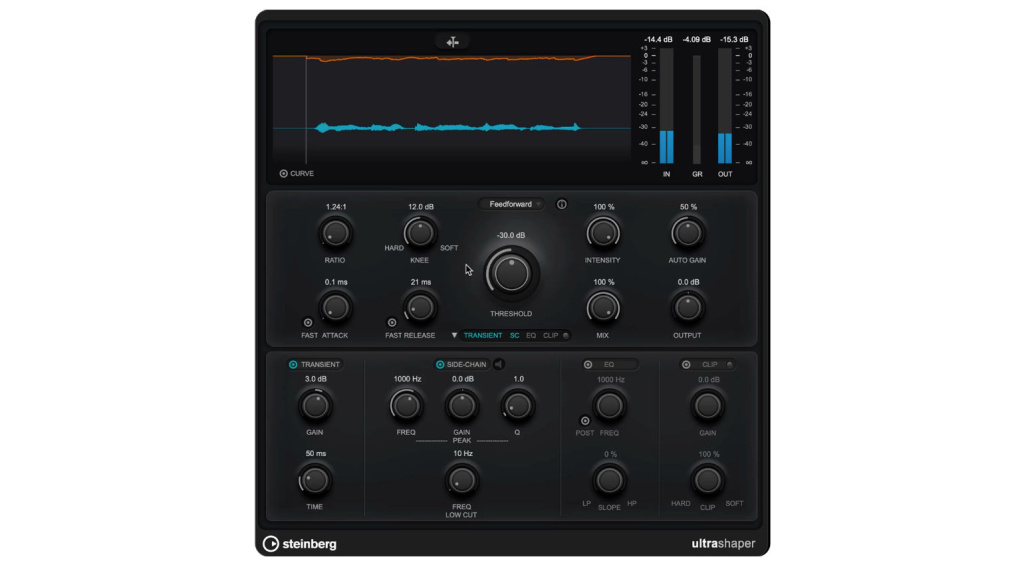Image resolution: width=1024 pixels, height=565 pixels.
Task: Enable the Fast Release option
Action: pos(392,322)
